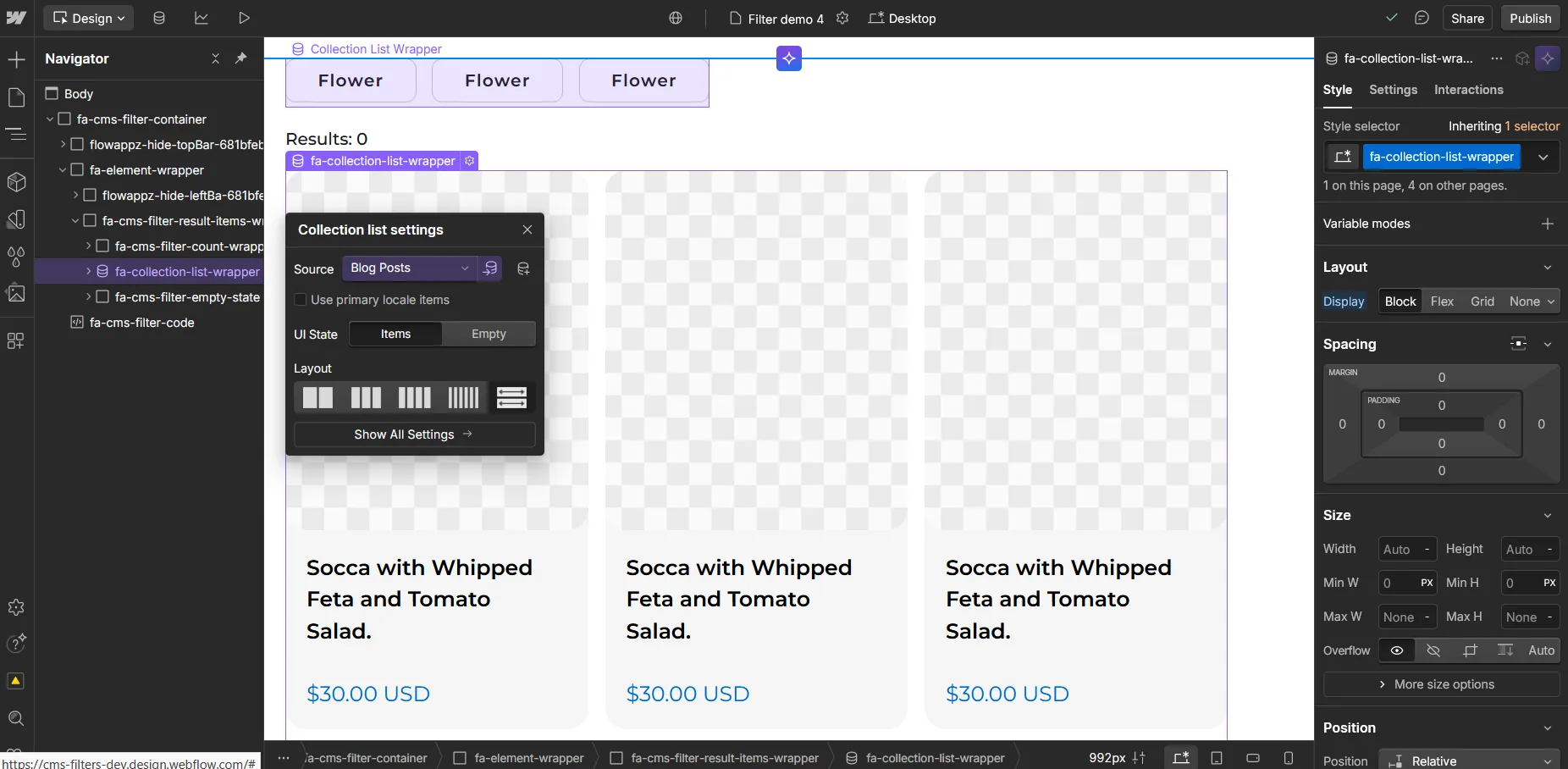Click the Publish button

coord(1530,18)
